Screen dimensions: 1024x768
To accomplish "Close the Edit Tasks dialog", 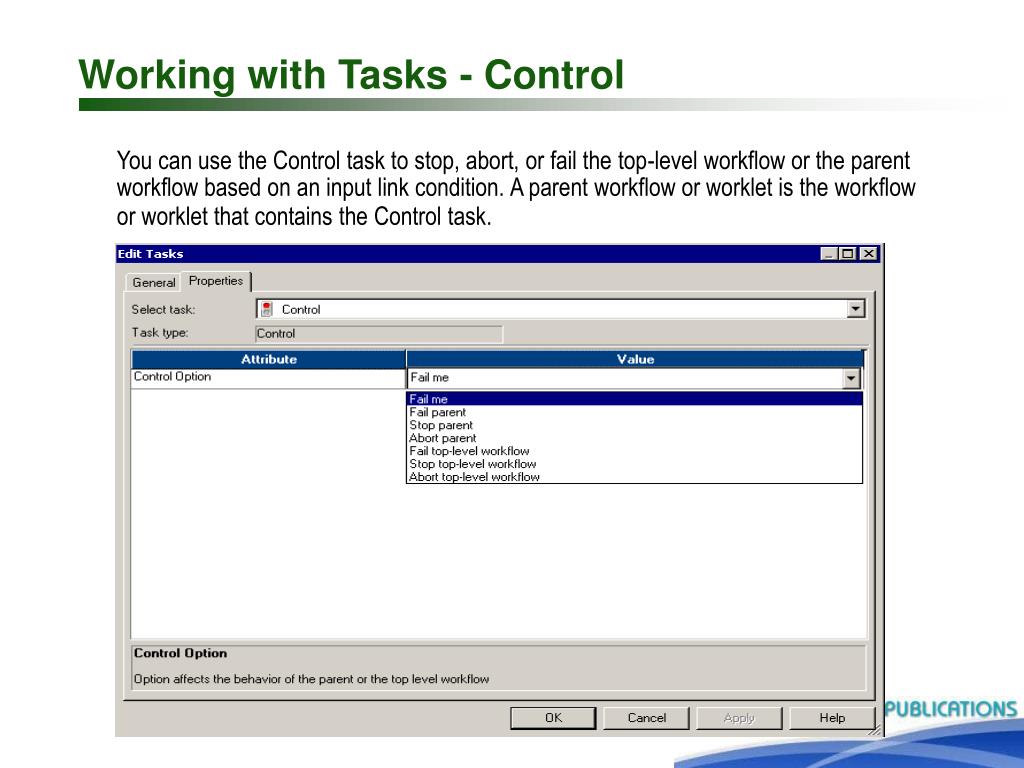I will tap(868, 253).
